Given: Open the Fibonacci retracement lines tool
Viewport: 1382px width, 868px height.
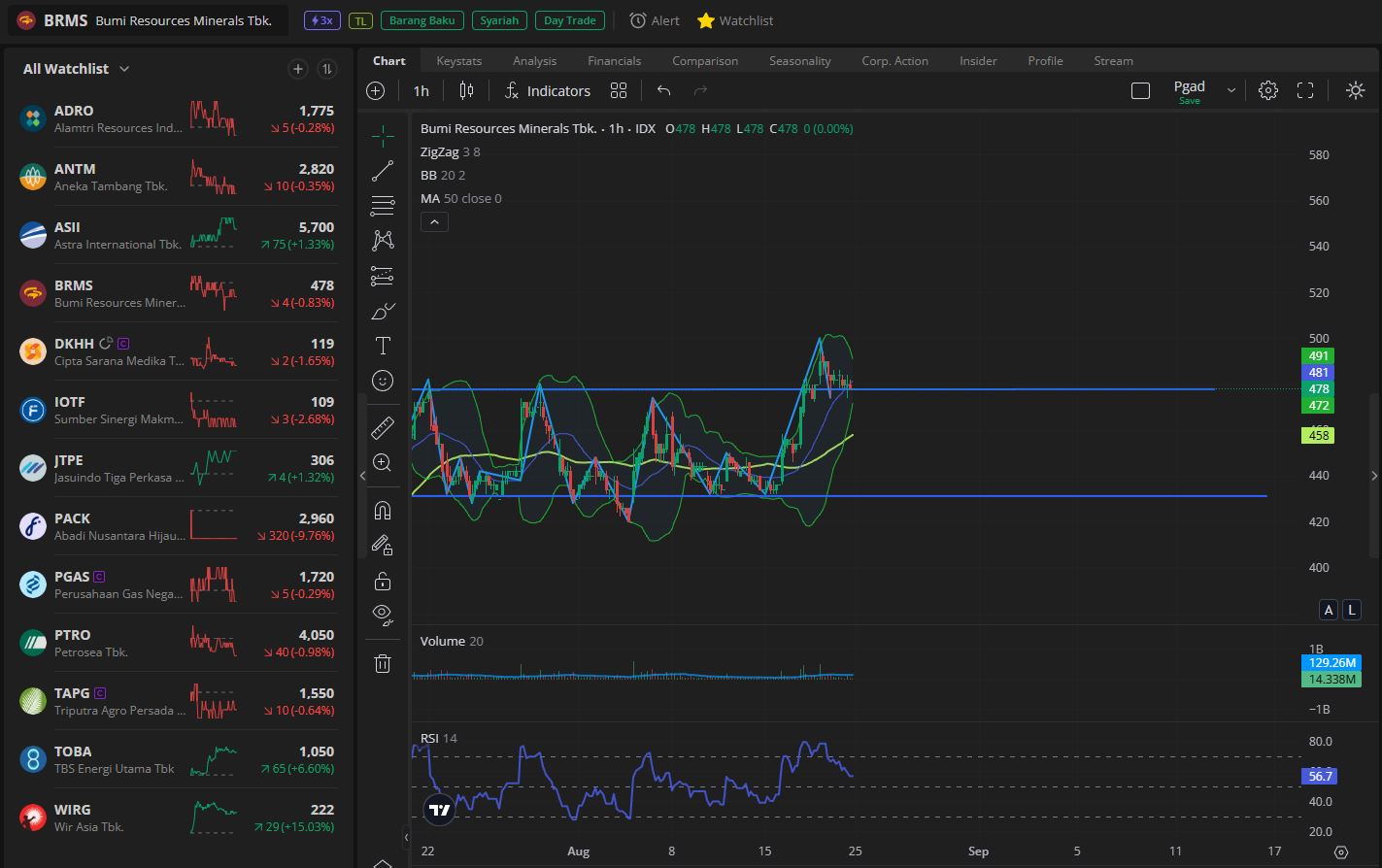Looking at the screenshot, I should (383, 206).
